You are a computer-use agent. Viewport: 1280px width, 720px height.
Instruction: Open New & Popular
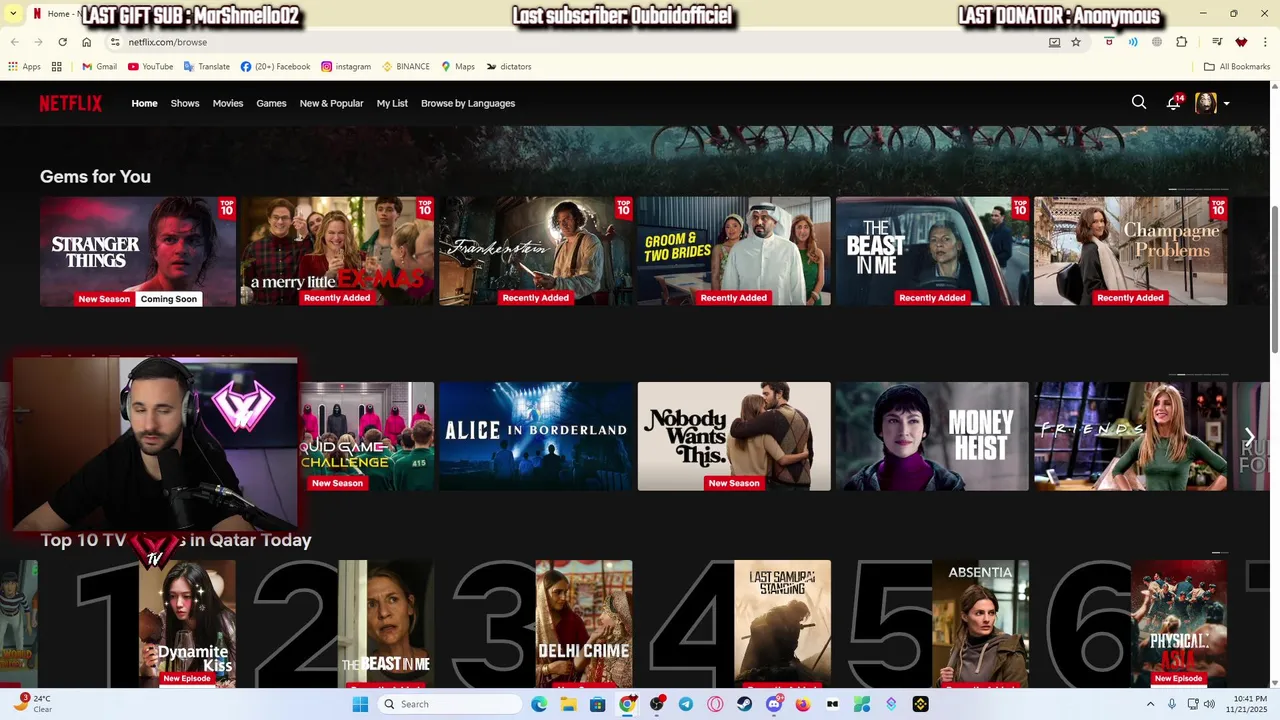point(331,103)
